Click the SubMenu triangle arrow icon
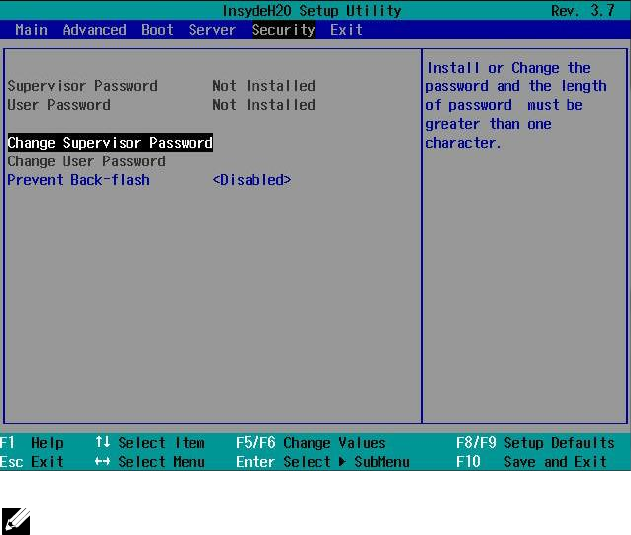Screen dimensions: 631x535 (x=342, y=461)
